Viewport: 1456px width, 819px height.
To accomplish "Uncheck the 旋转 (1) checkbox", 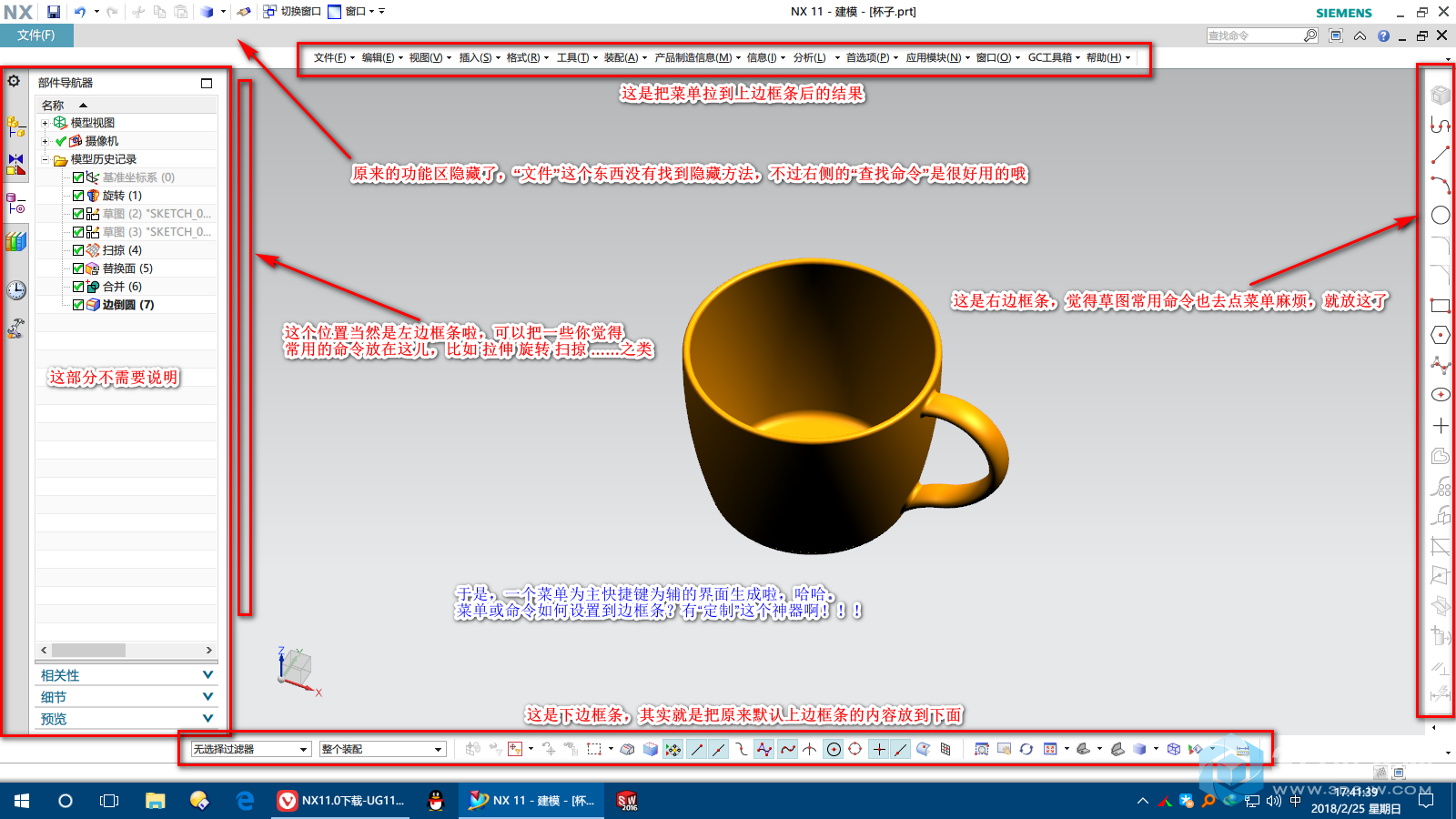I will coord(78,196).
